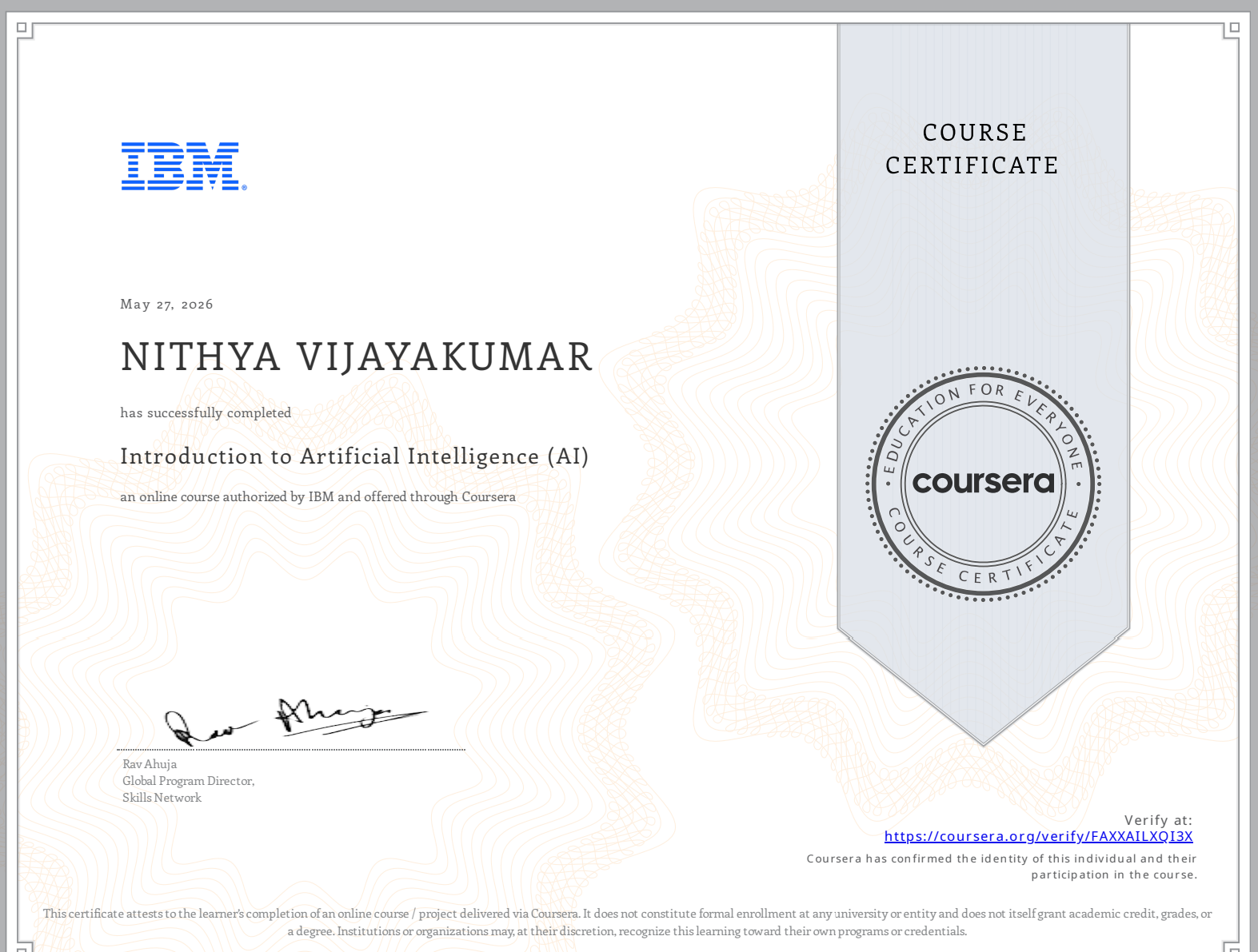This screenshot has height=952, width=1258.
Task: Click the COURSE CERTIFICATE heading
Action: [x=972, y=149]
